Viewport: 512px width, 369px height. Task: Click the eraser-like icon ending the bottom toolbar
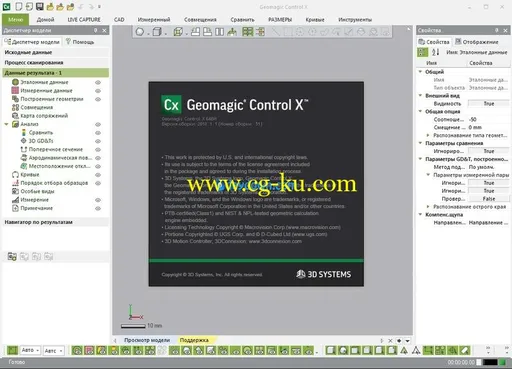point(465,350)
